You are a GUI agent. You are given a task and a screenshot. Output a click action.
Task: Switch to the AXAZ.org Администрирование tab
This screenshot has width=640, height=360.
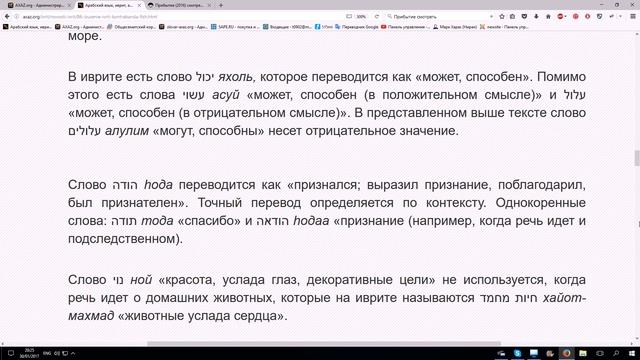pos(36,5)
